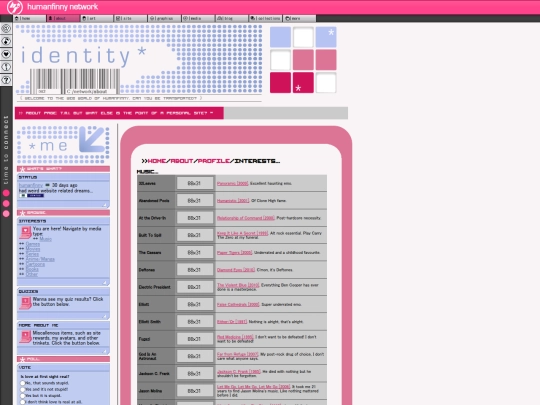Viewport: 540px width, 405px height.
Task: Open the Series interests link
Action: tap(32, 254)
